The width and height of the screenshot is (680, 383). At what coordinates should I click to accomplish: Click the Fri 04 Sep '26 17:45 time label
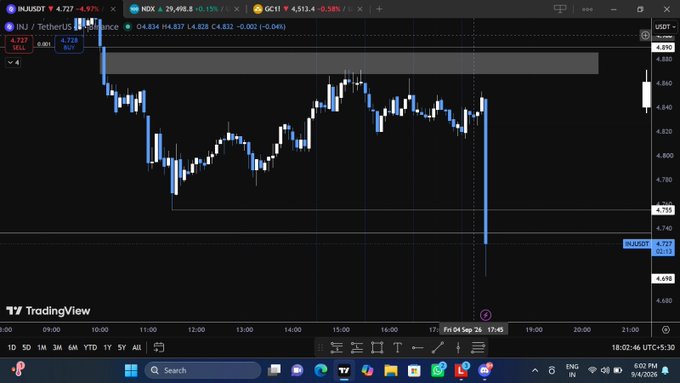click(474, 330)
